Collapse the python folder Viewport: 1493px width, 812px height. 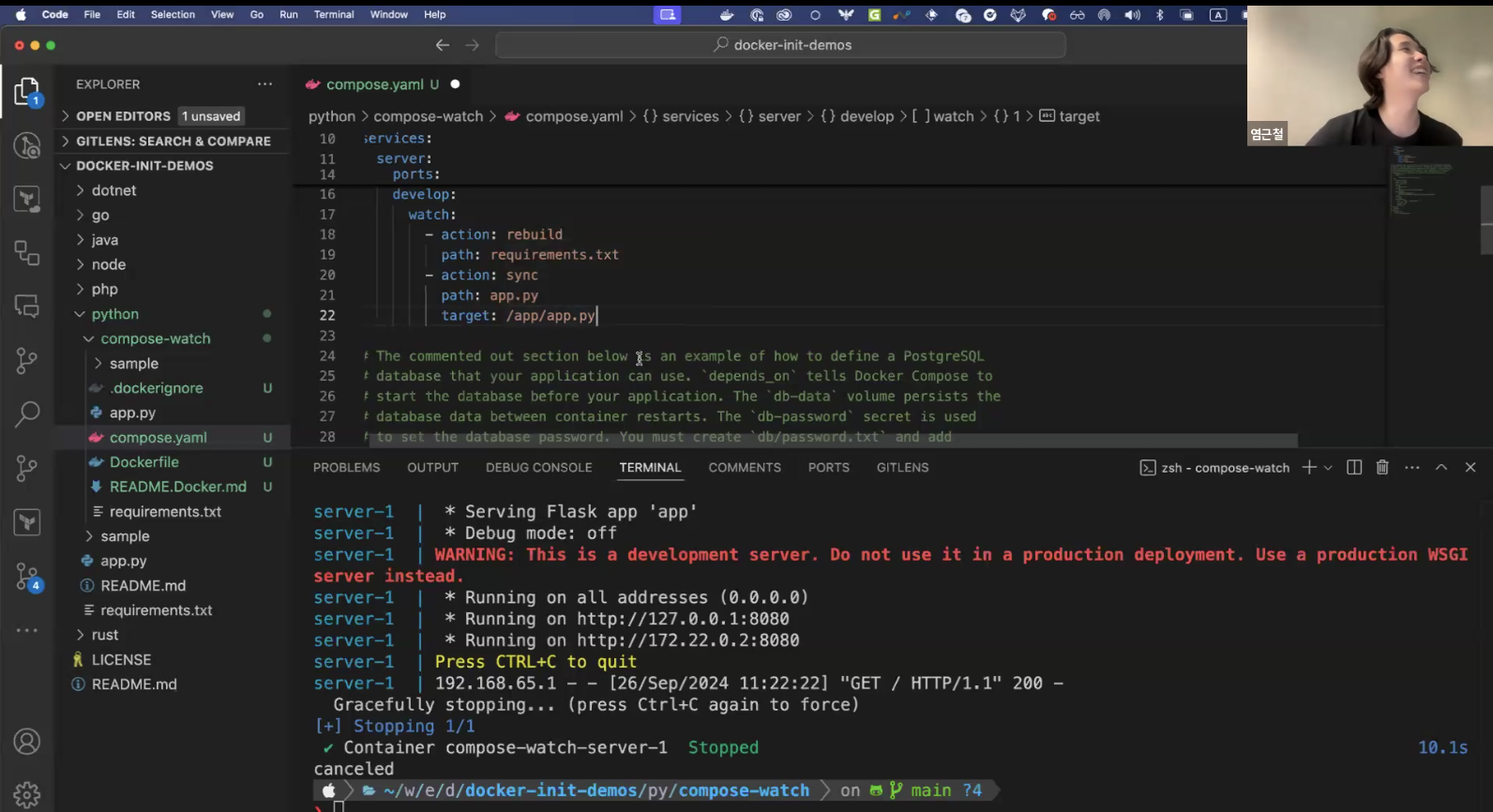pos(114,314)
